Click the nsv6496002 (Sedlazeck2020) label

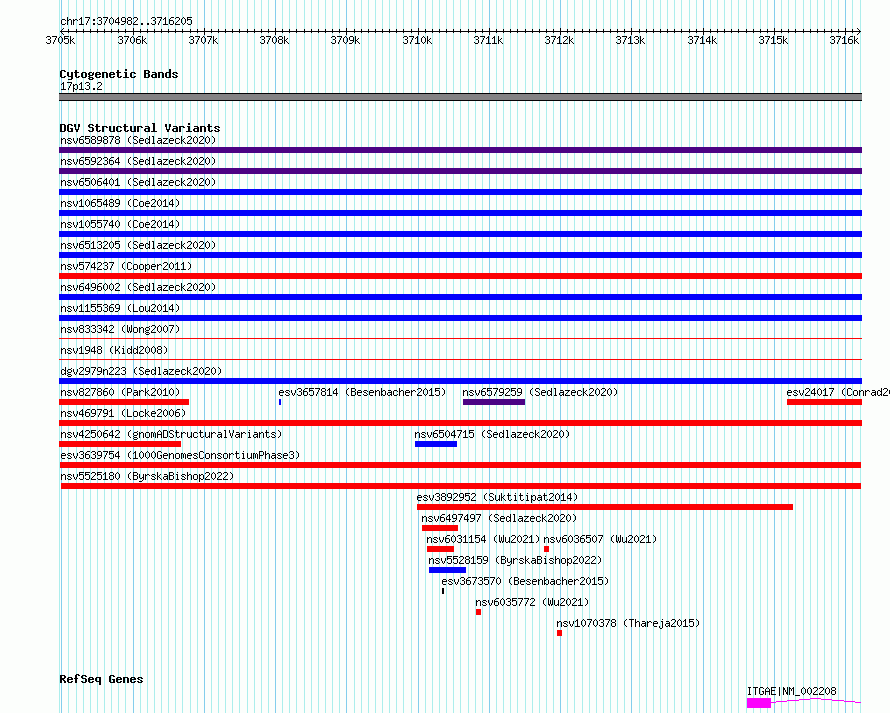coord(138,287)
